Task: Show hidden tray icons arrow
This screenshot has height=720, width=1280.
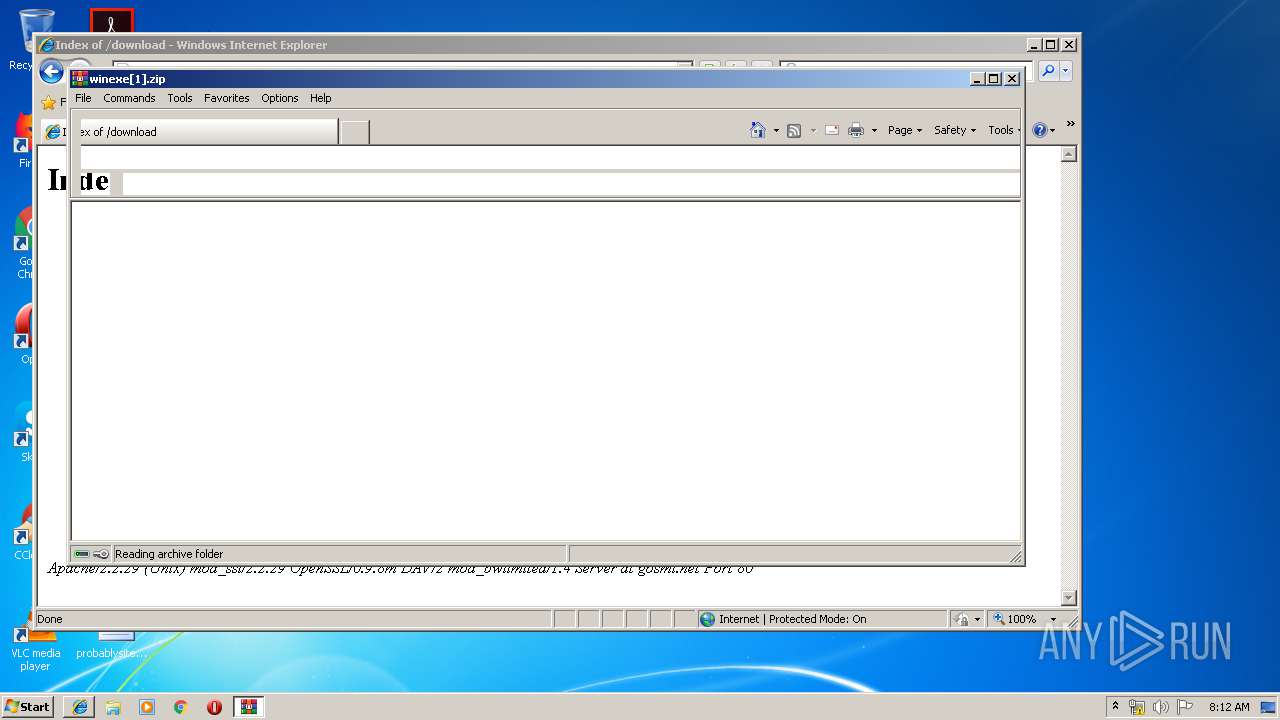Action: click(x=1115, y=706)
